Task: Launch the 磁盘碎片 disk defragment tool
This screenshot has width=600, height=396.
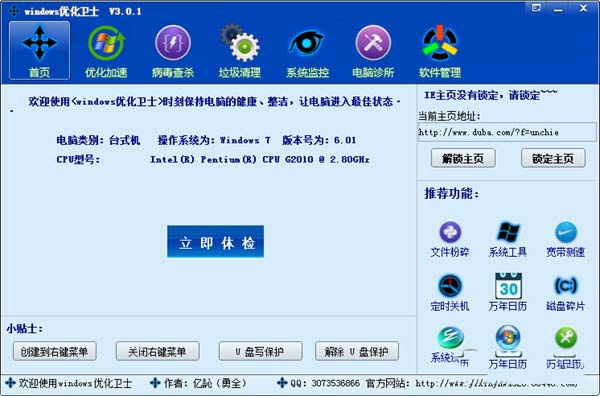Action: tap(566, 293)
